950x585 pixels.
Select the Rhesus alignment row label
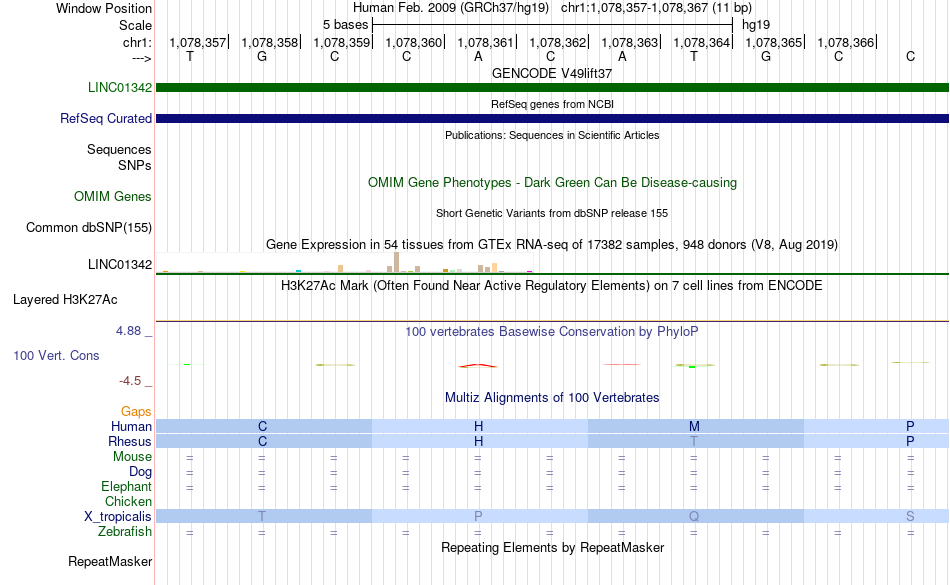pos(130,441)
